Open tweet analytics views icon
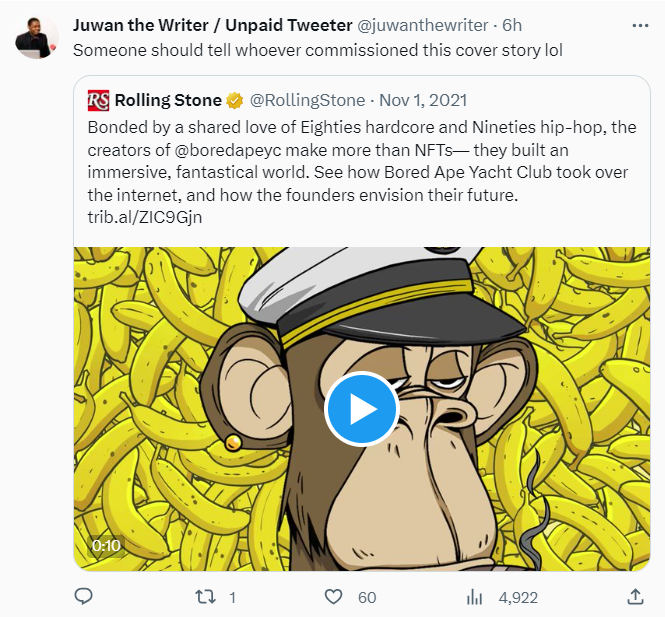 tap(476, 597)
